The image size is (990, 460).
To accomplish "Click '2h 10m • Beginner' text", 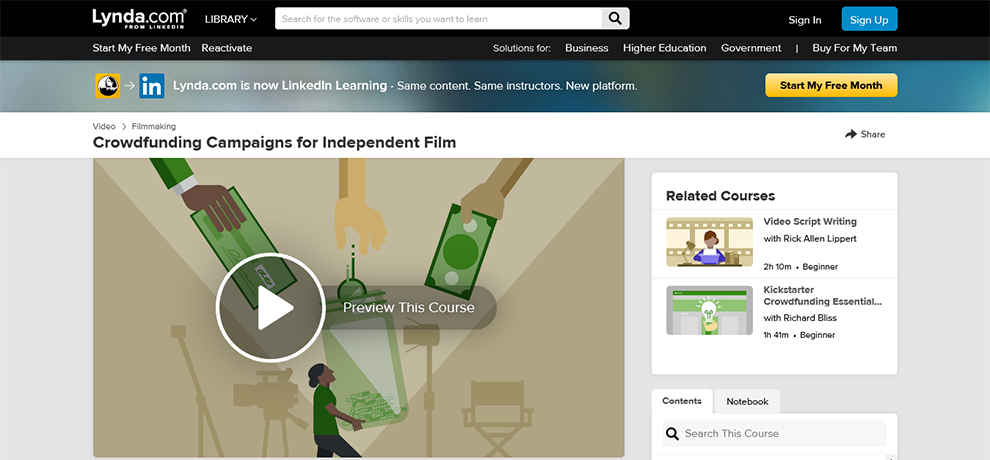I will click(x=801, y=267).
